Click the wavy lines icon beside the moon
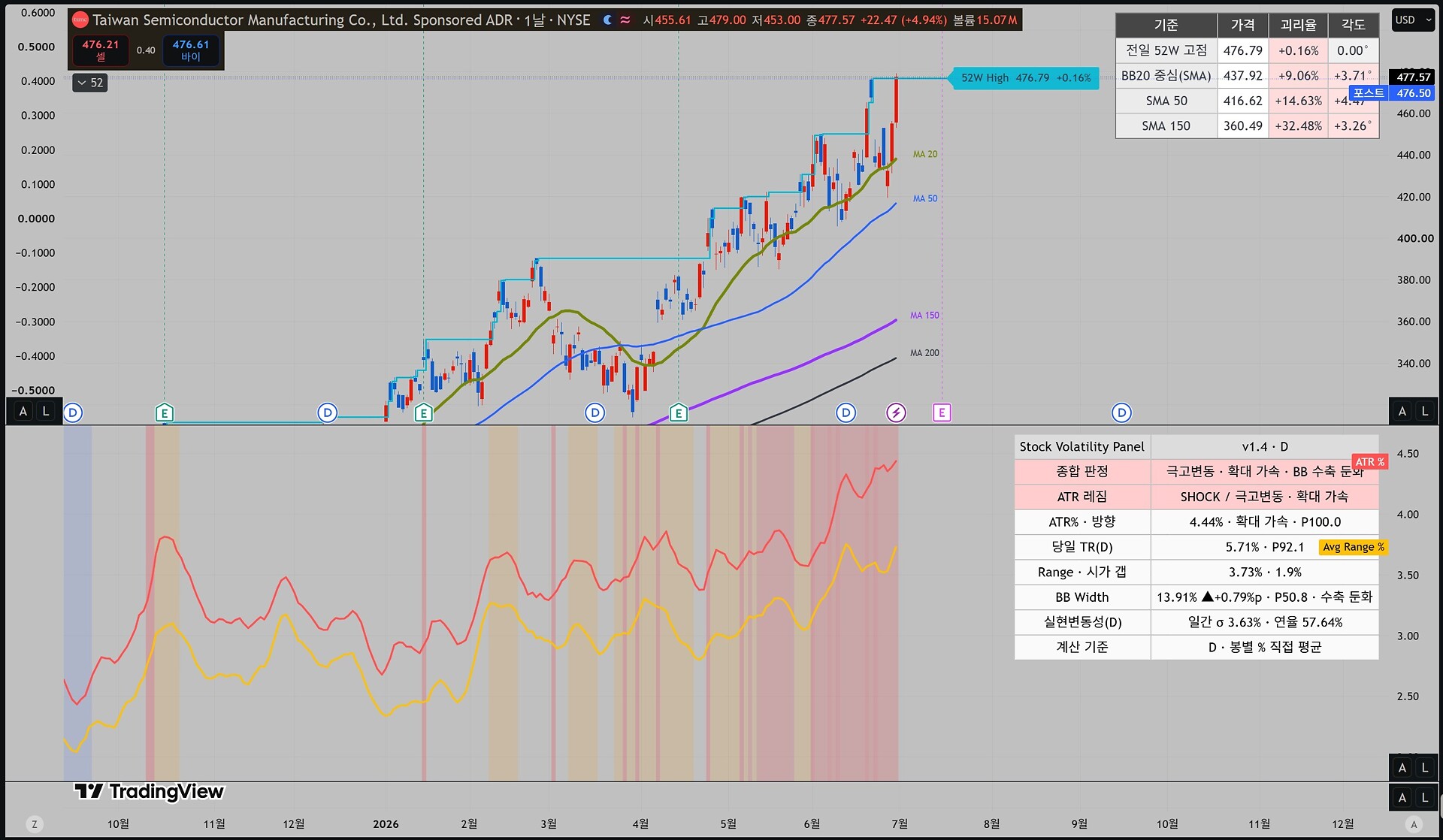The height and width of the screenshot is (840, 1443). (x=625, y=20)
